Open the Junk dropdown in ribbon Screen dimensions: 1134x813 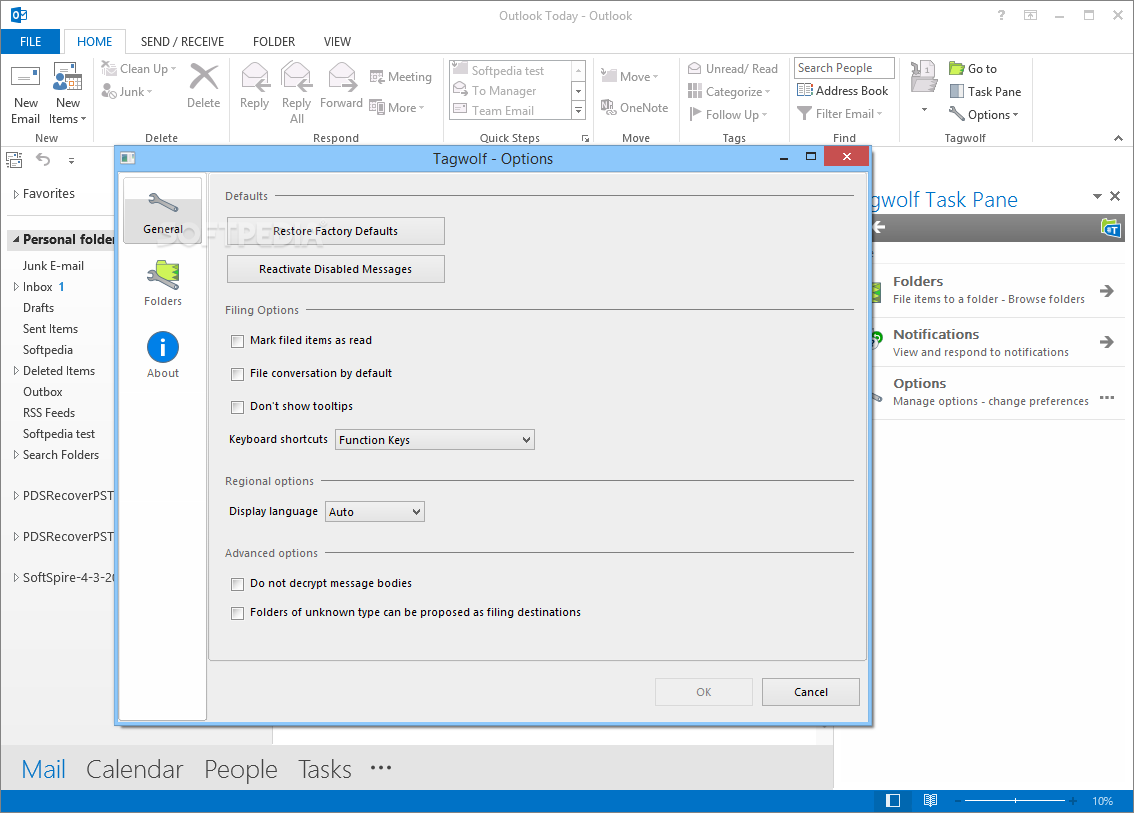point(127,92)
